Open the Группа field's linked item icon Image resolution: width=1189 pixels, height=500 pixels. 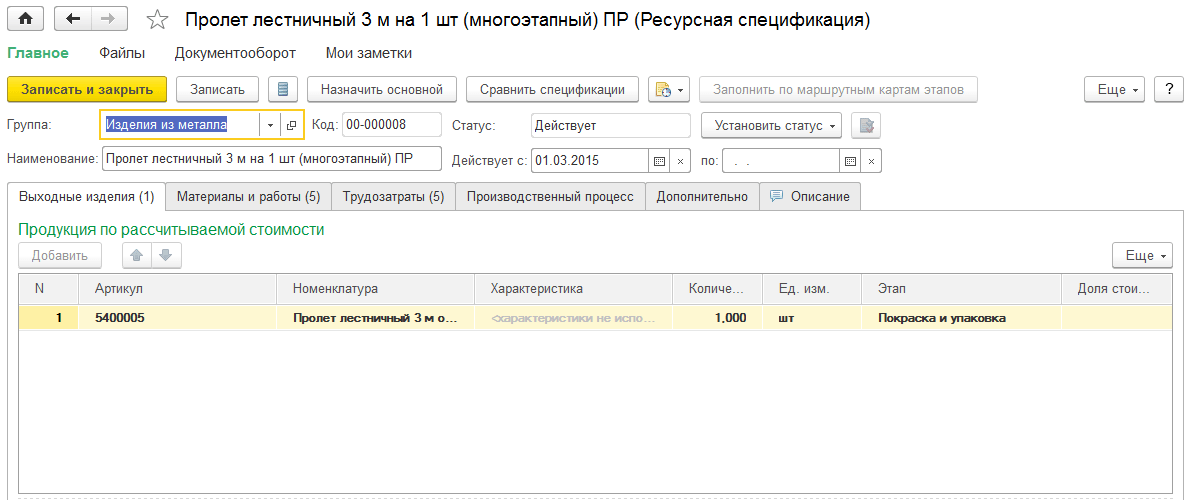pos(291,125)
